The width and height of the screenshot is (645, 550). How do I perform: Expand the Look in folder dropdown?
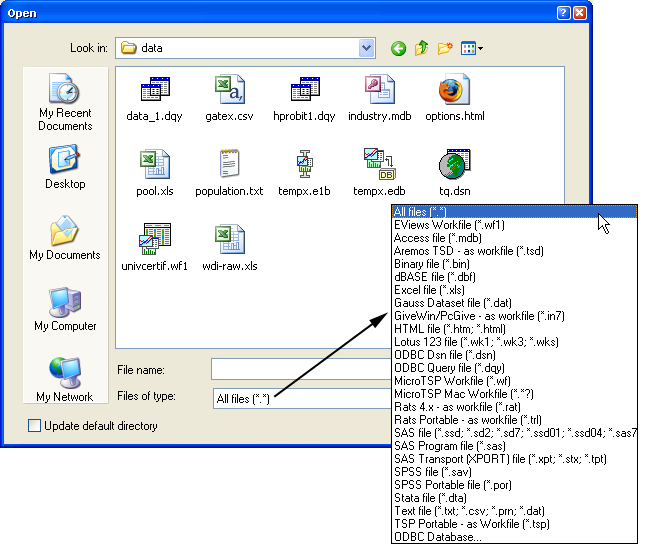[x=366, y=48]
